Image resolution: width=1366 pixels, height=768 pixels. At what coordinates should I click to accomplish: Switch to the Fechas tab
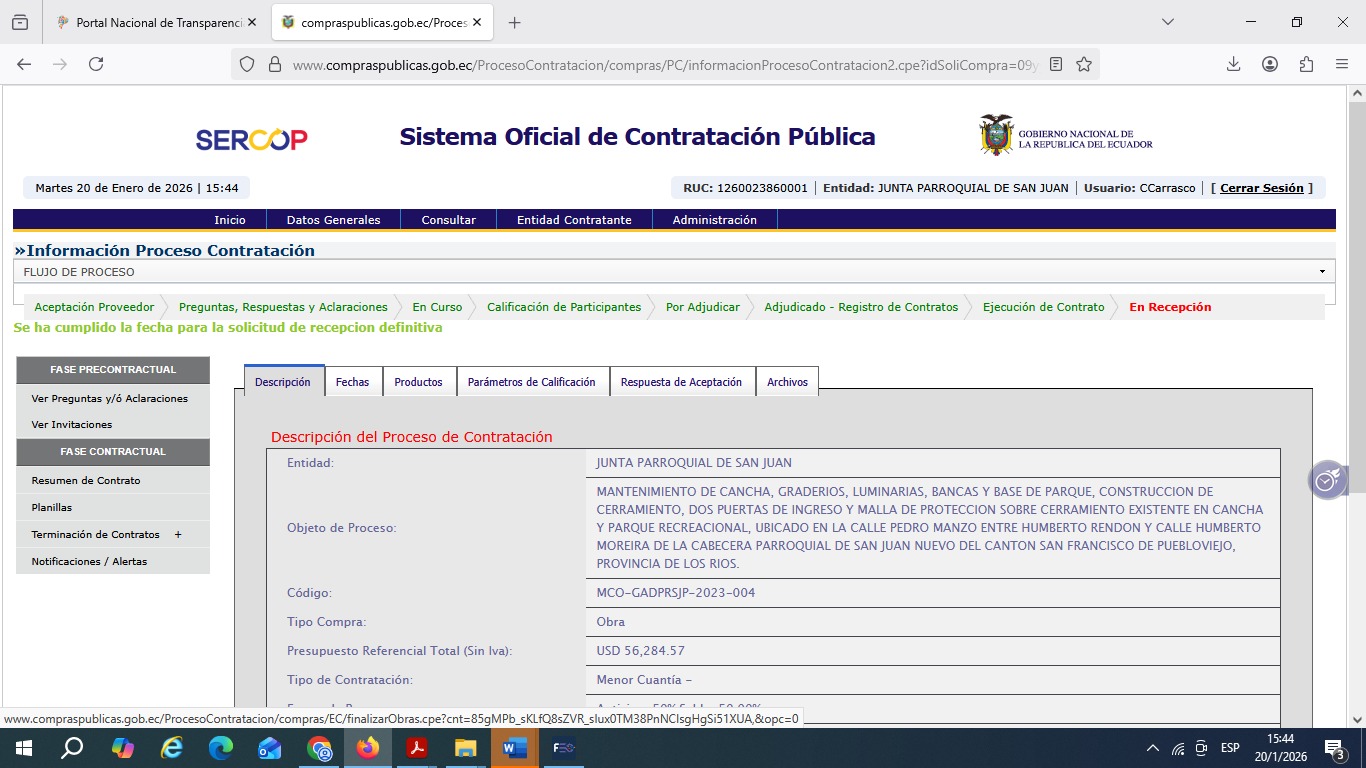(x=352, y=382)
